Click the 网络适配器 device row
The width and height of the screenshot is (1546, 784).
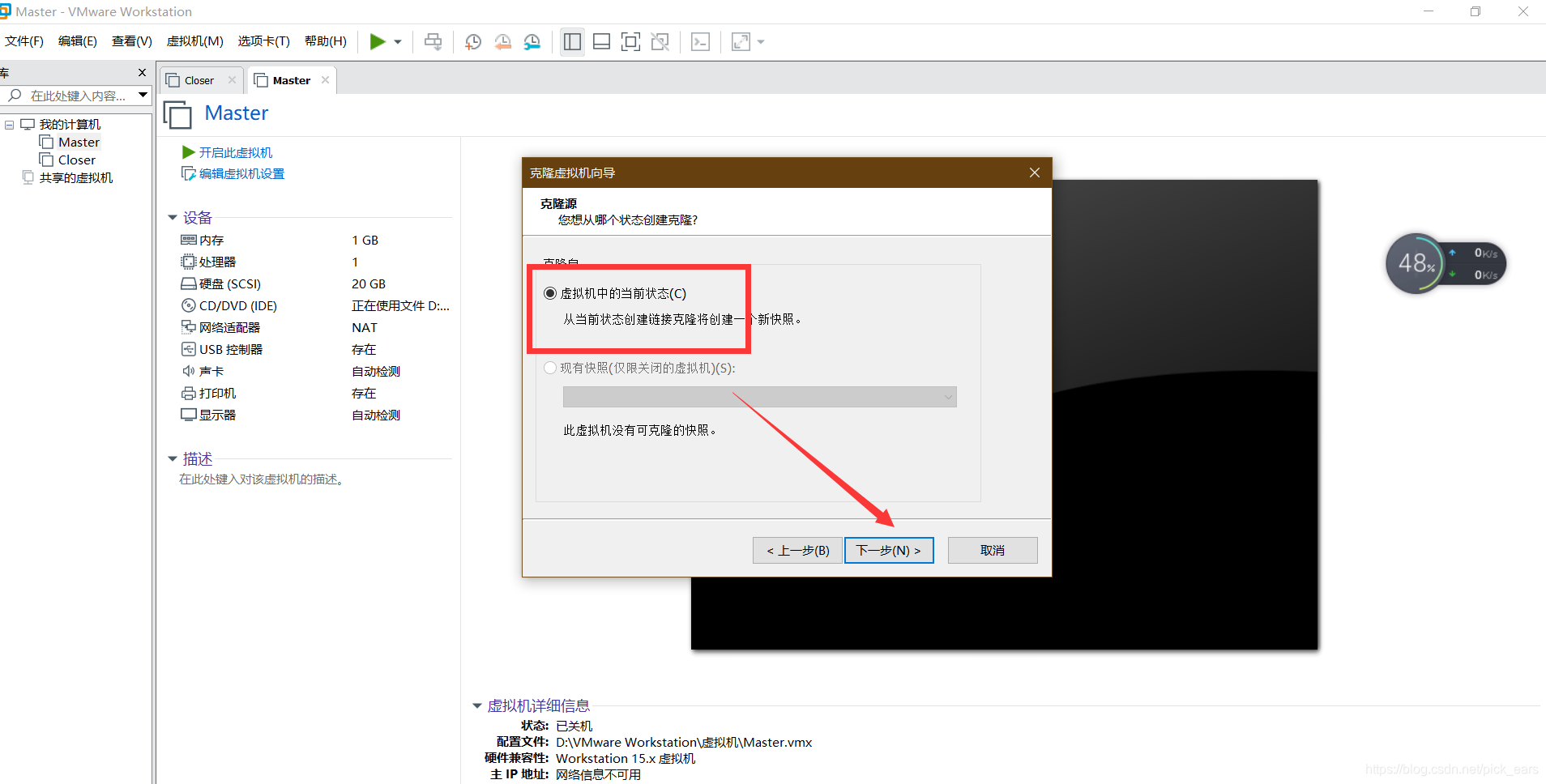coord(314,328)
